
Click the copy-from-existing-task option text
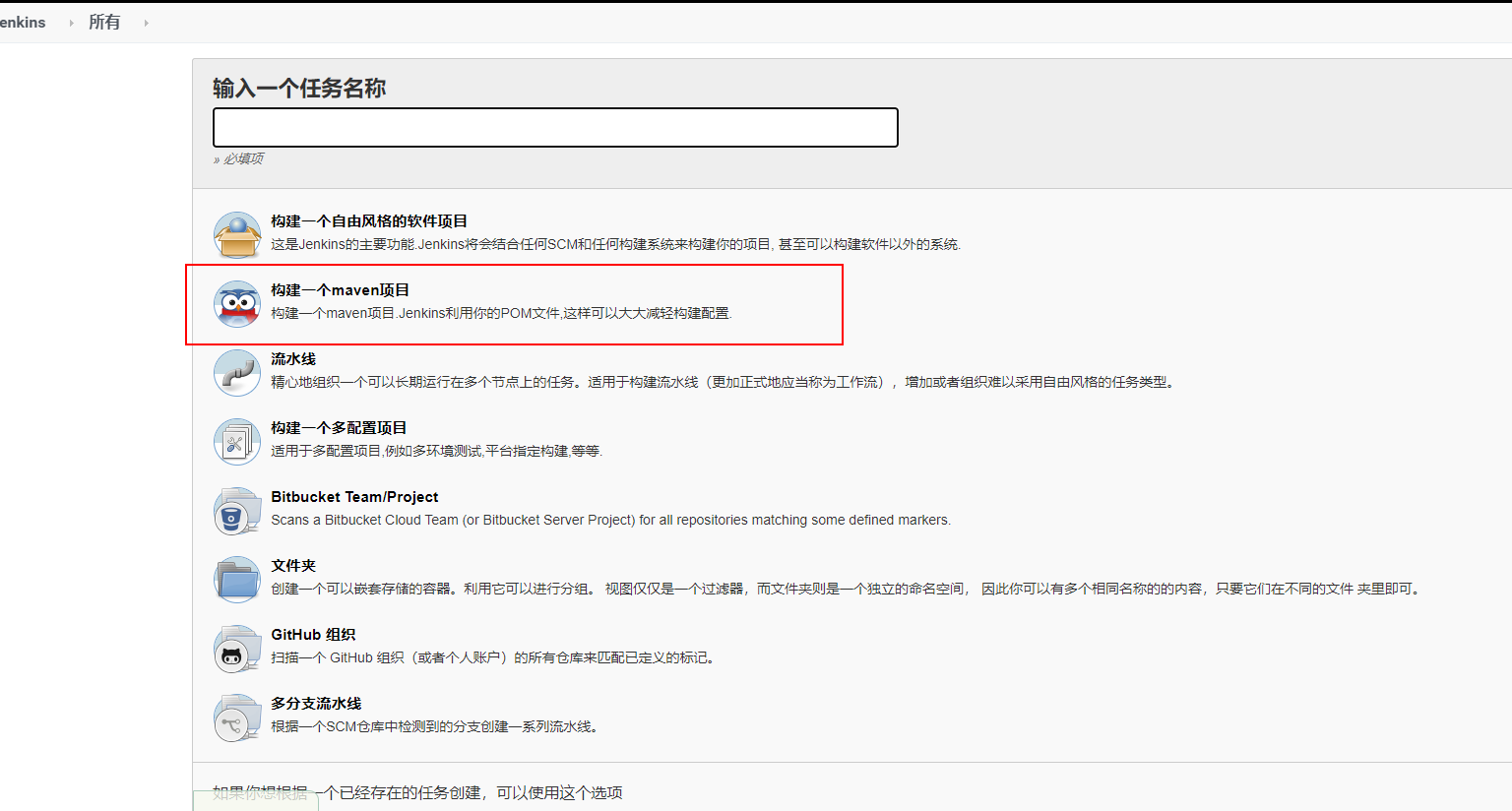click(417, 792)
